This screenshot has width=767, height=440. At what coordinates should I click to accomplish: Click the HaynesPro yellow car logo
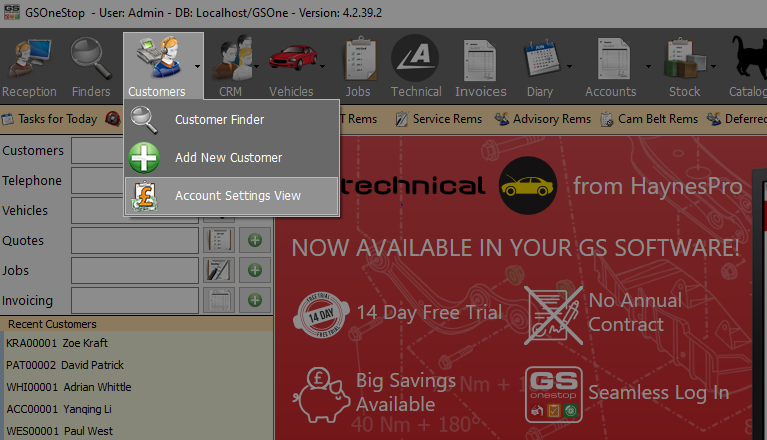pyautogui.click(x=528, y=185)
